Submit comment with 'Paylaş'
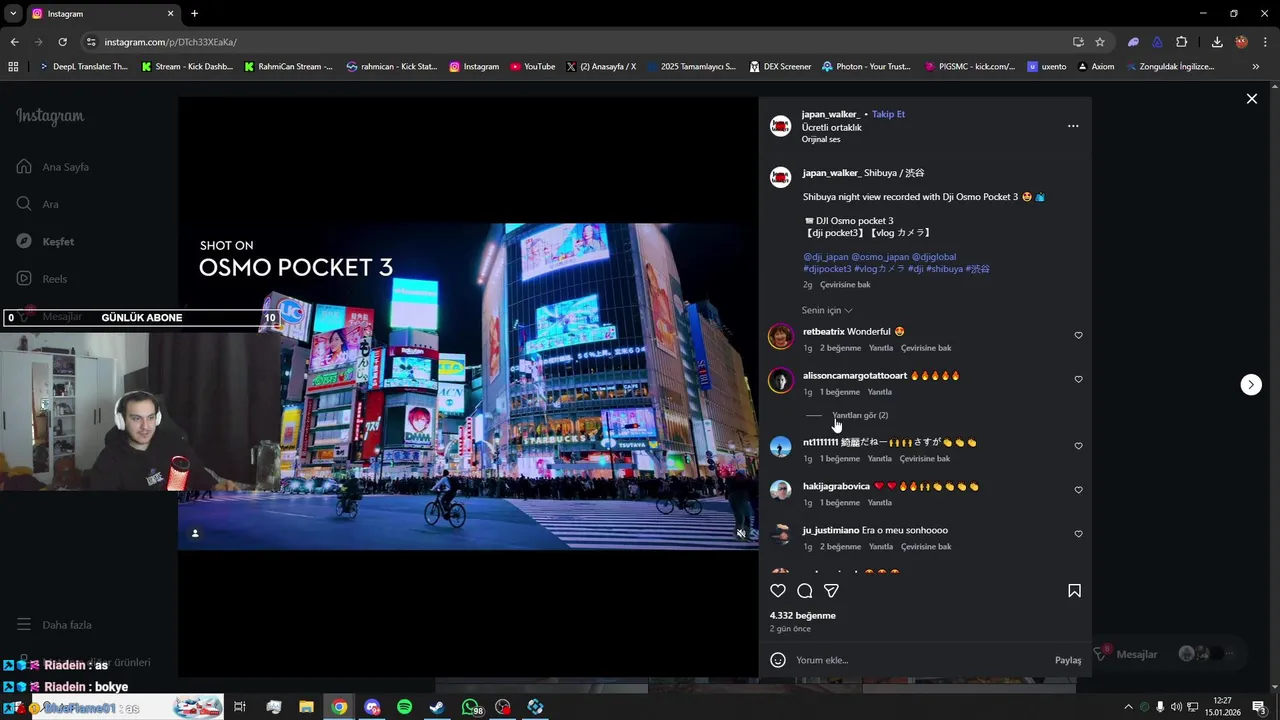The image size is (1280, 720). tap(1068, 660)
